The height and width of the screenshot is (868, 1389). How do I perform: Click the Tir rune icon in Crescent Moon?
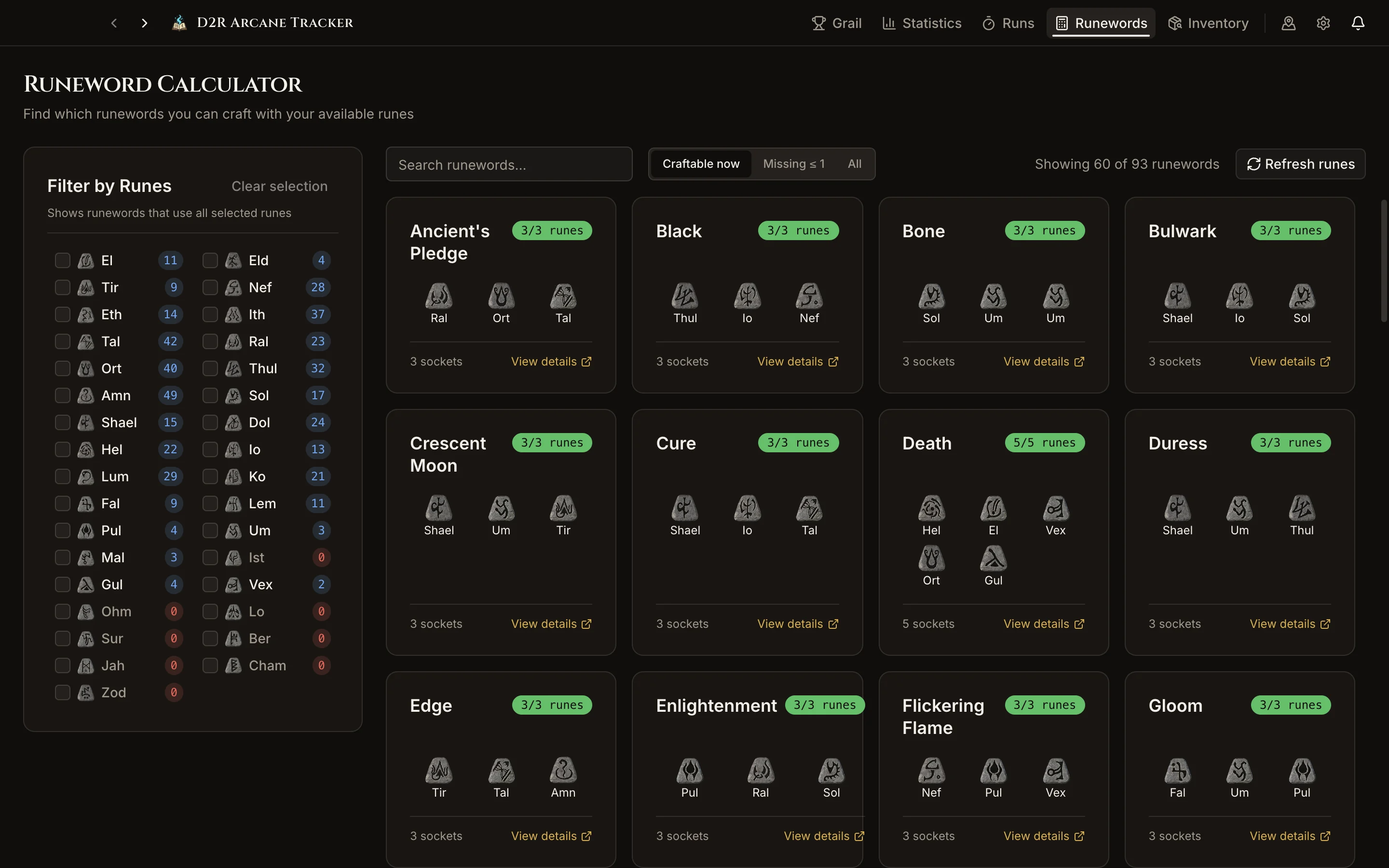pos(563,508)
